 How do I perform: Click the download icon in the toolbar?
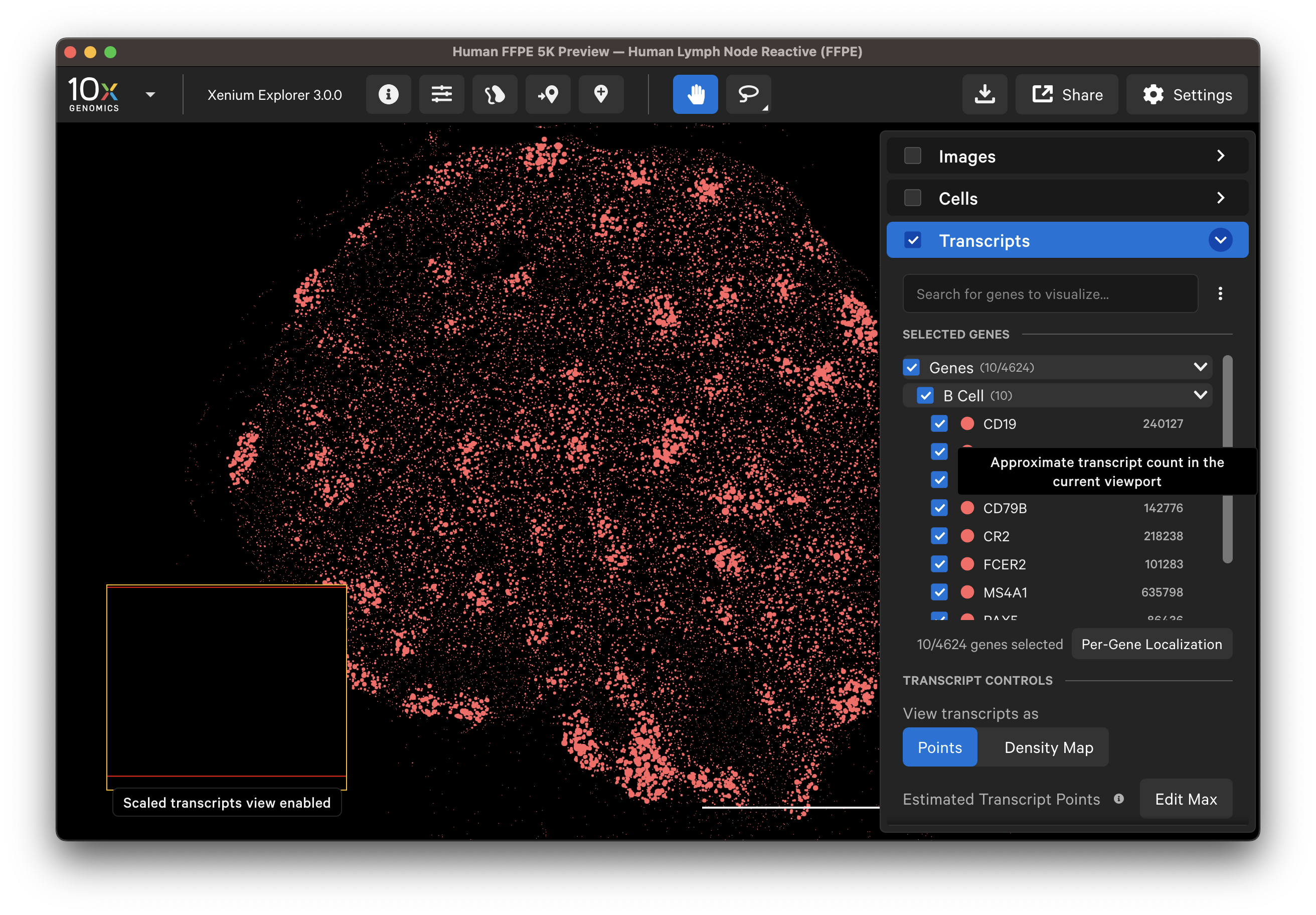[984, 94]
